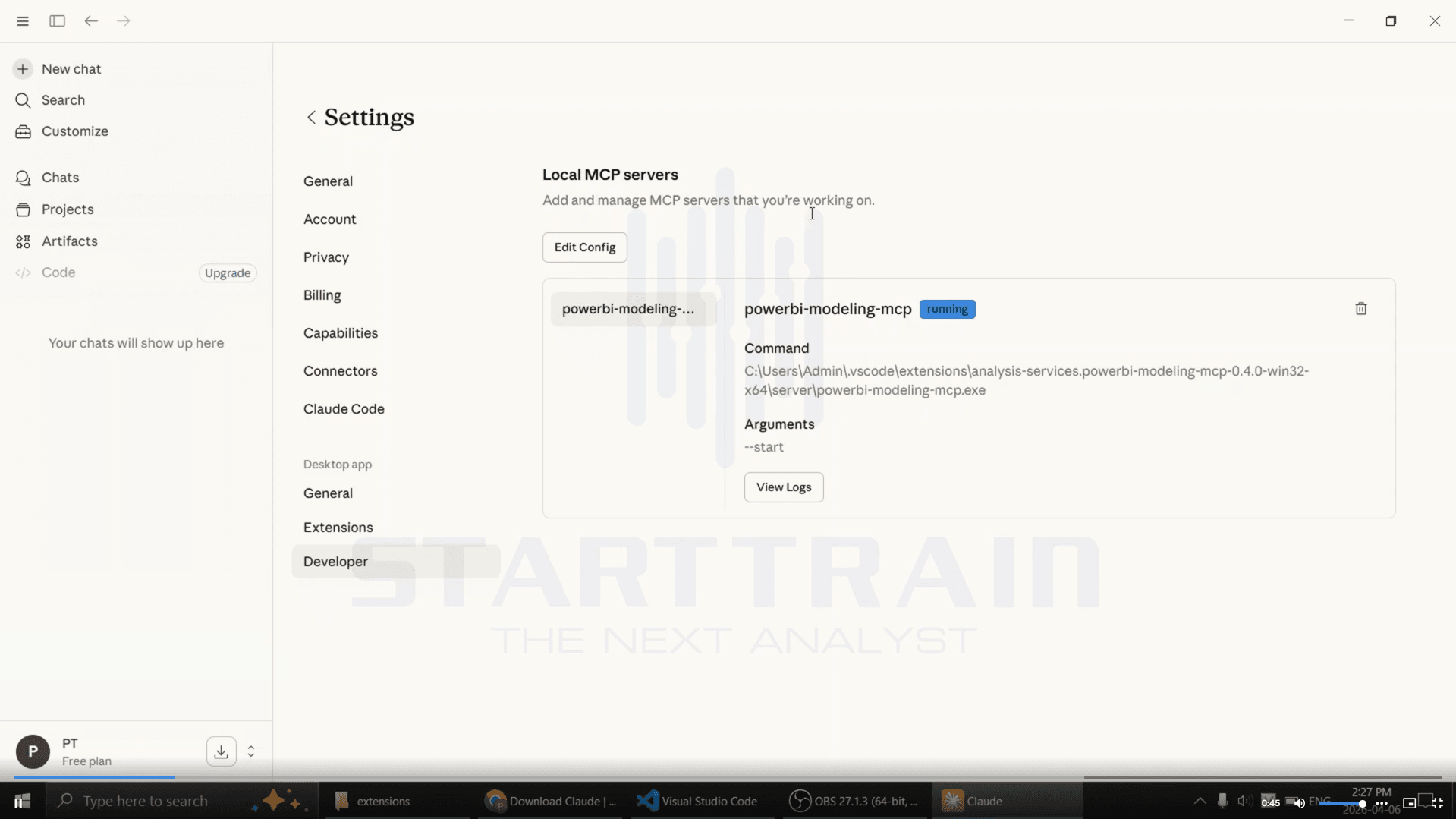Delete powerbi-modeling-mcp server with trash icon

pyautogui.click(x=1360, y=309)
